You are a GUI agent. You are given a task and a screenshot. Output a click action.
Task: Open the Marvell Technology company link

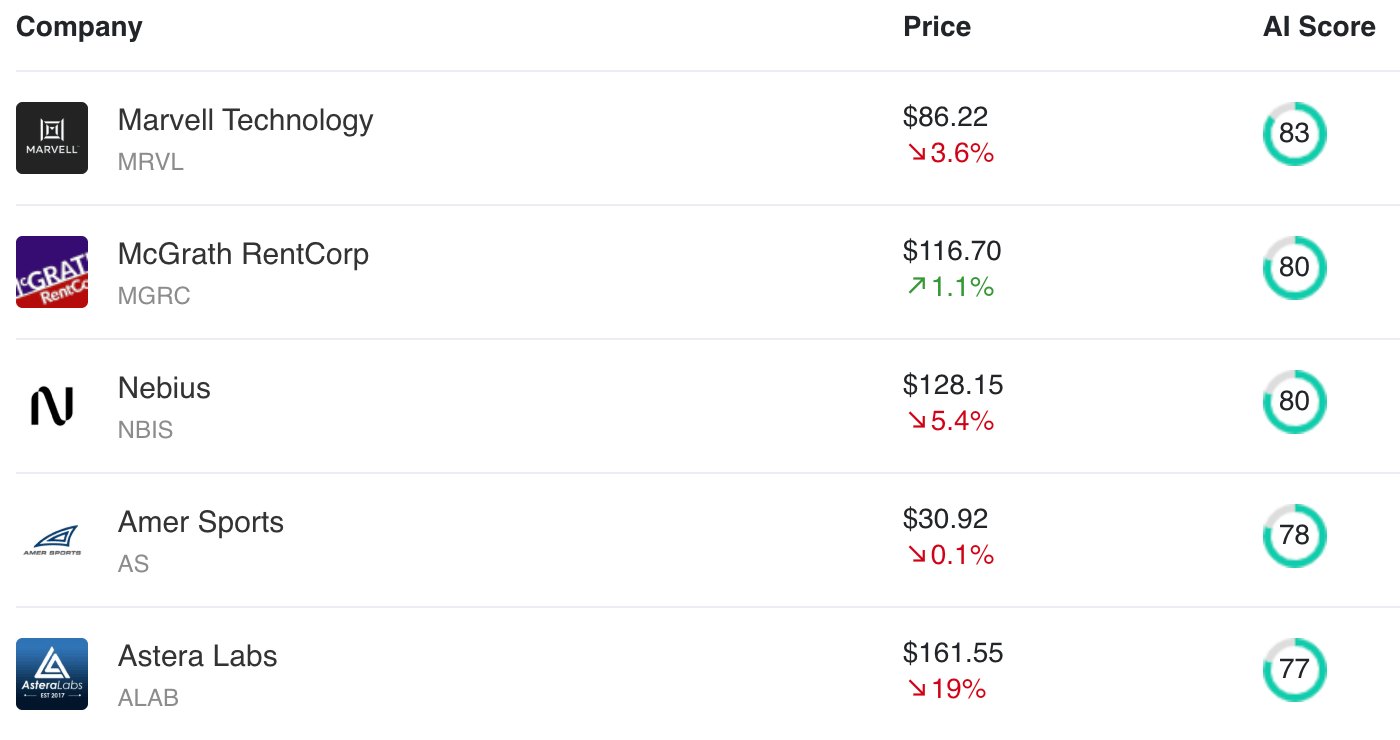click(x=245, y=120)
